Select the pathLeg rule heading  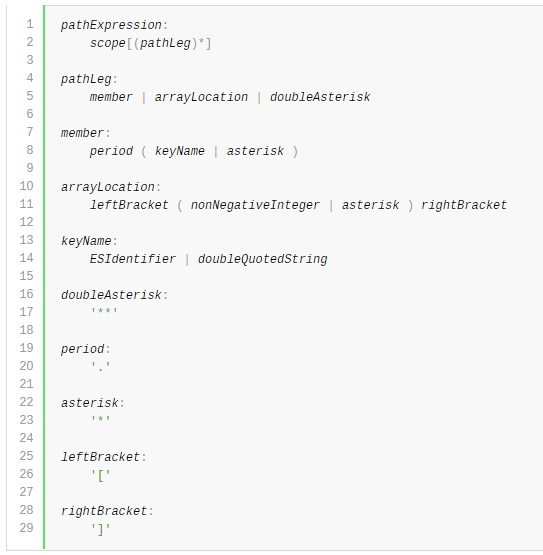pos(86,79)
